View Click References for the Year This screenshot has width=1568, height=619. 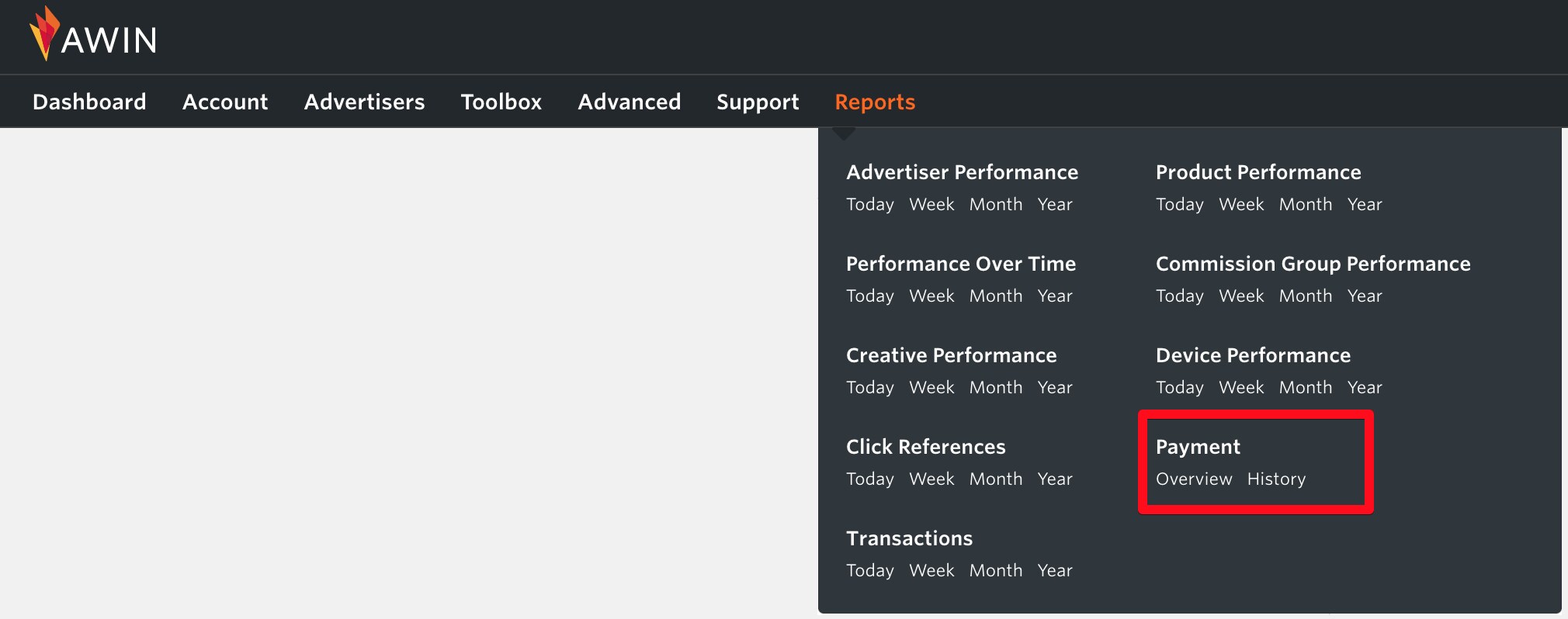coord(1054,479)
